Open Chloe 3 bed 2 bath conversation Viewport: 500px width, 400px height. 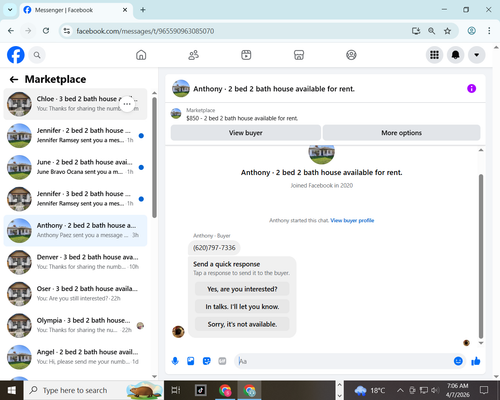pos(75,104)
